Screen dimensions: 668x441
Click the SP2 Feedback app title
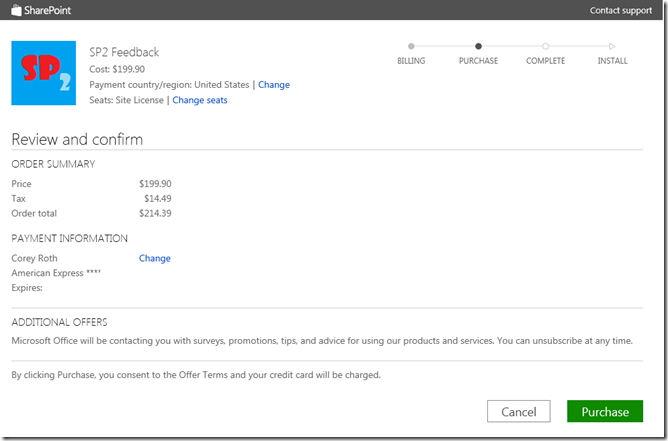124,52
